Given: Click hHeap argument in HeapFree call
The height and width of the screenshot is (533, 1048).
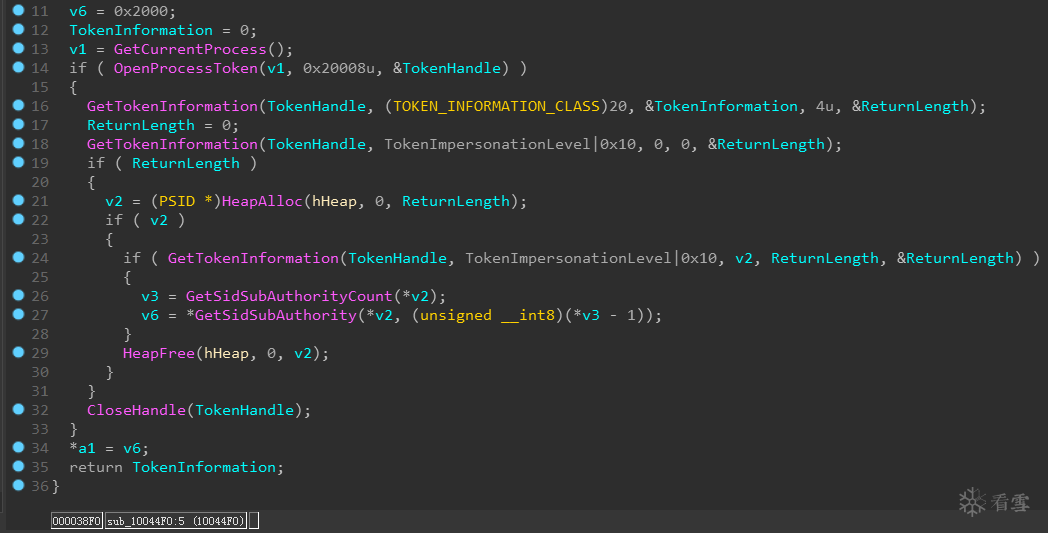Looking at the screenshot, I should (x=226, y=353).
